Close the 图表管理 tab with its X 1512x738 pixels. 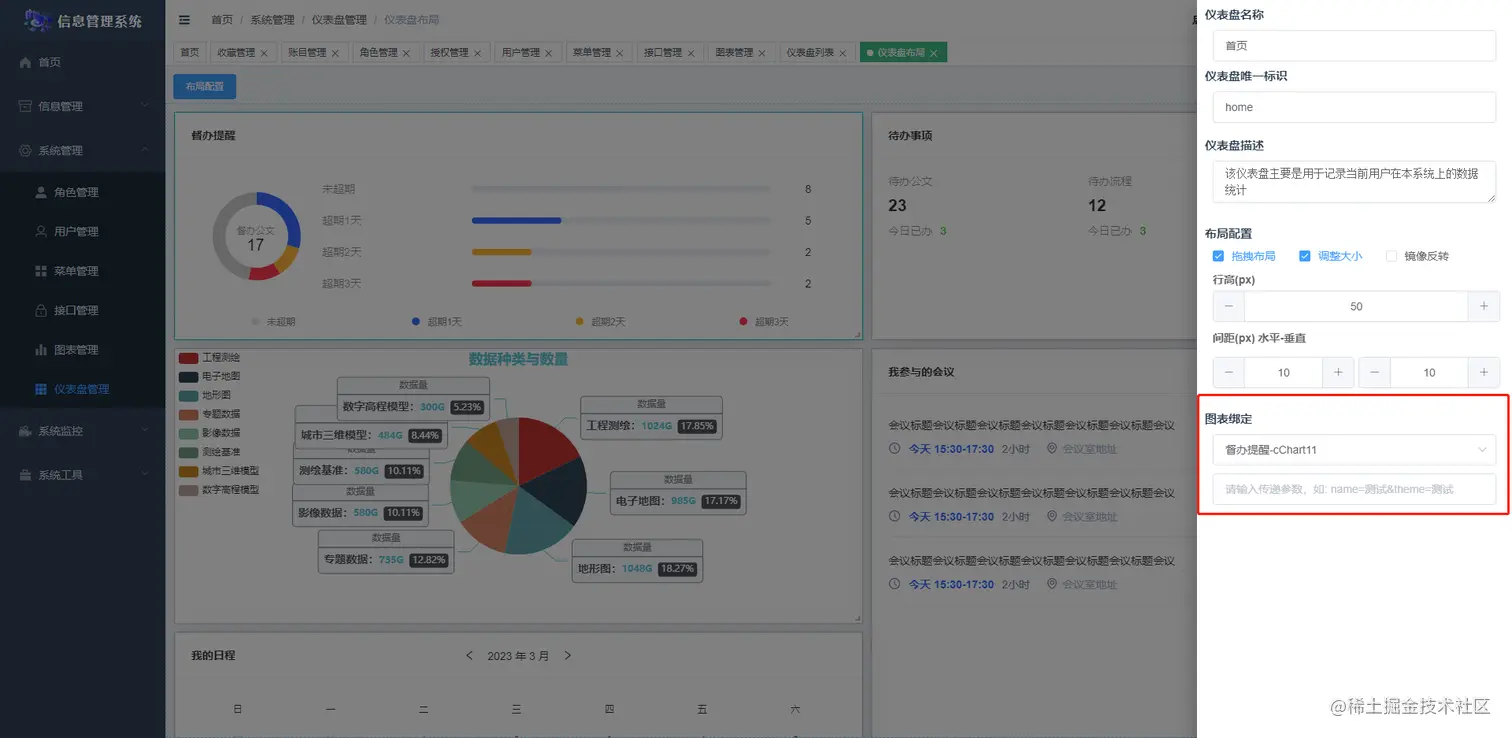[763, 53]
